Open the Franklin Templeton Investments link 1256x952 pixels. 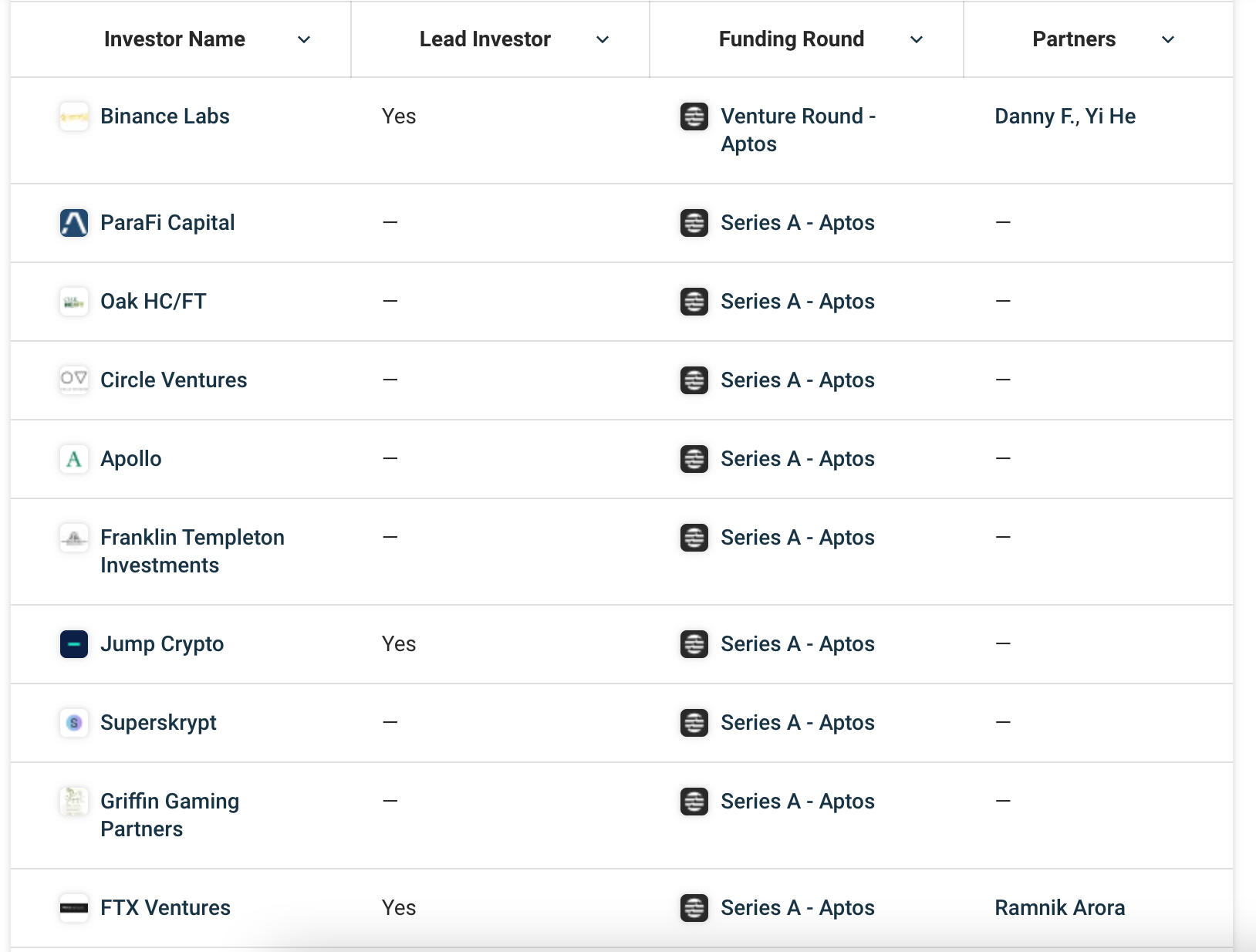click(x=193, y=552)
